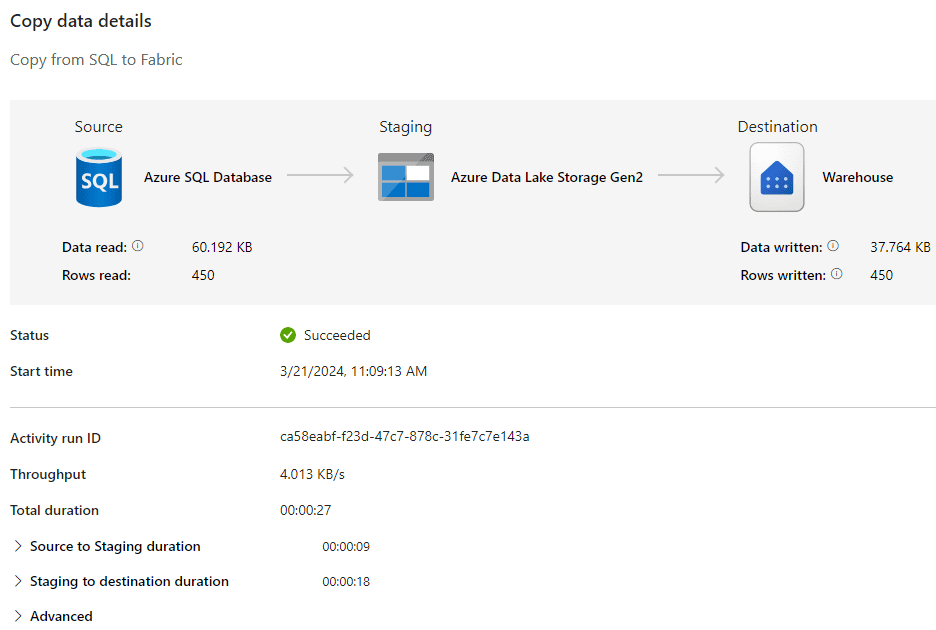Expand the Advanced section
This screenshot has height=630, width=936.
pyautogui.click(x=18, y=616)
